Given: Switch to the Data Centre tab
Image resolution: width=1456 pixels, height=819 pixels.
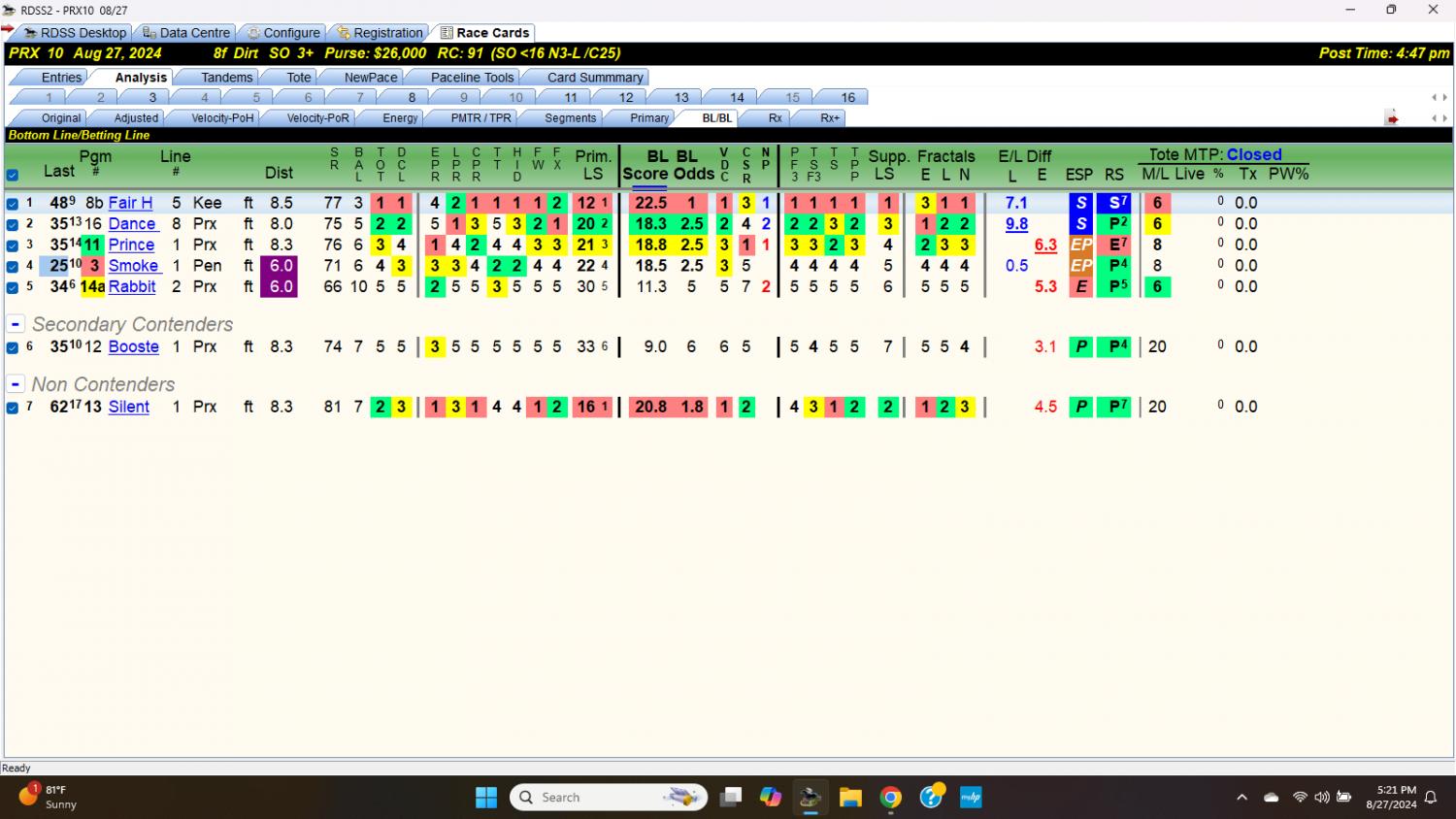Looking at the screenshot, I should tap(185, 33).
